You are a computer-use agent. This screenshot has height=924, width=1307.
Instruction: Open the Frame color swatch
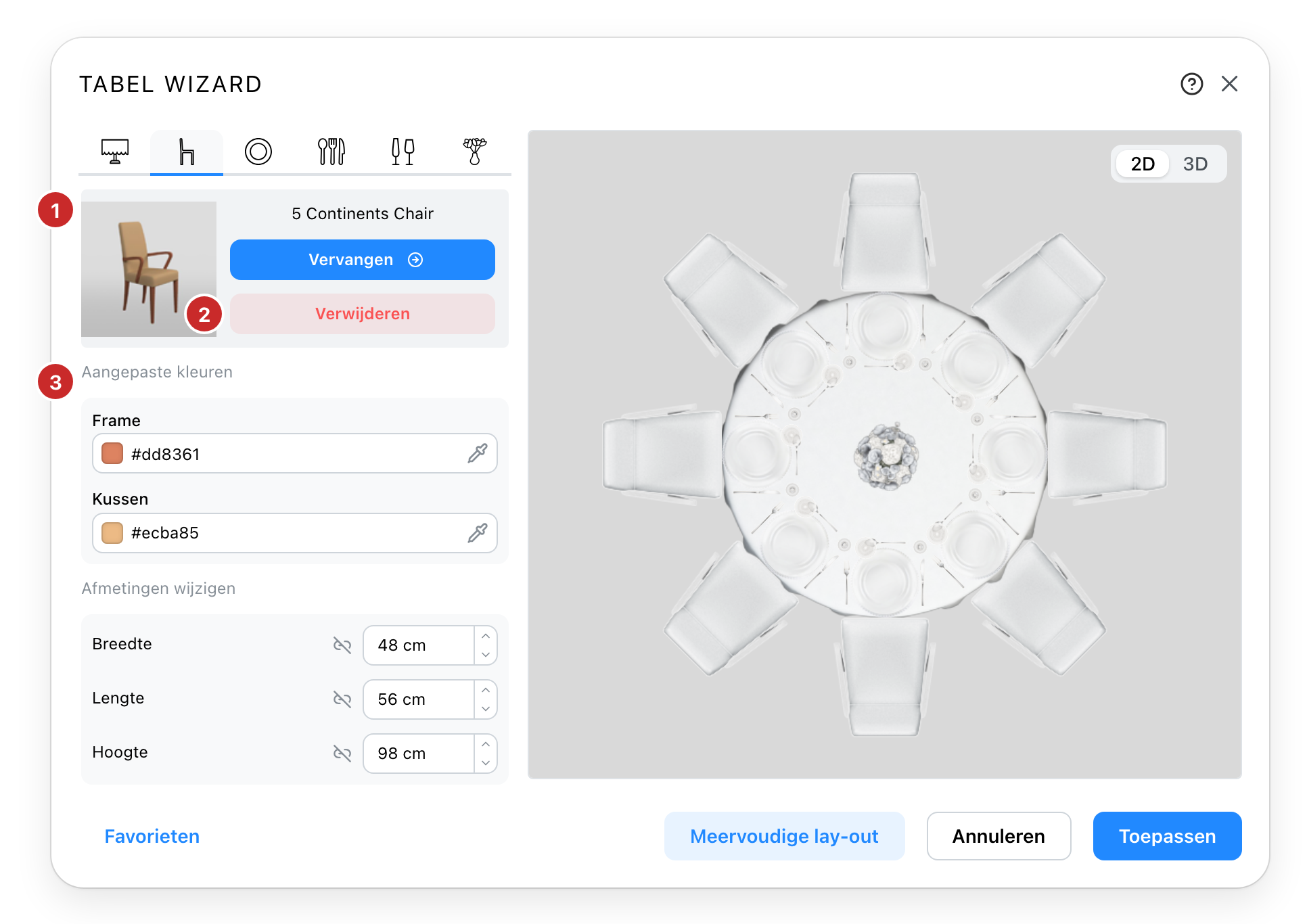(x=112, y=453)
